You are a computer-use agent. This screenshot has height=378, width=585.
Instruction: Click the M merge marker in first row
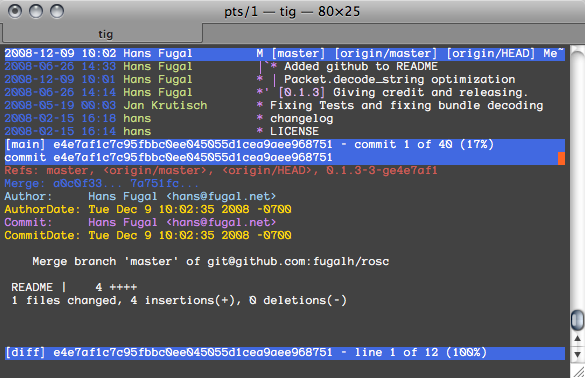click(260, 54)
